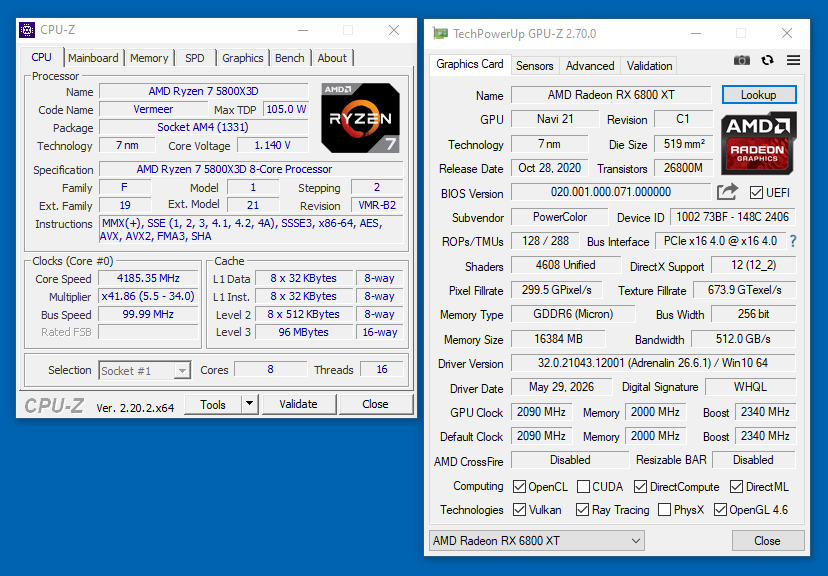Click the Core Speed value 4185.35 MHz
Image resolution: width=828 pixels, height=576 pixels.
tap(148, 278)
